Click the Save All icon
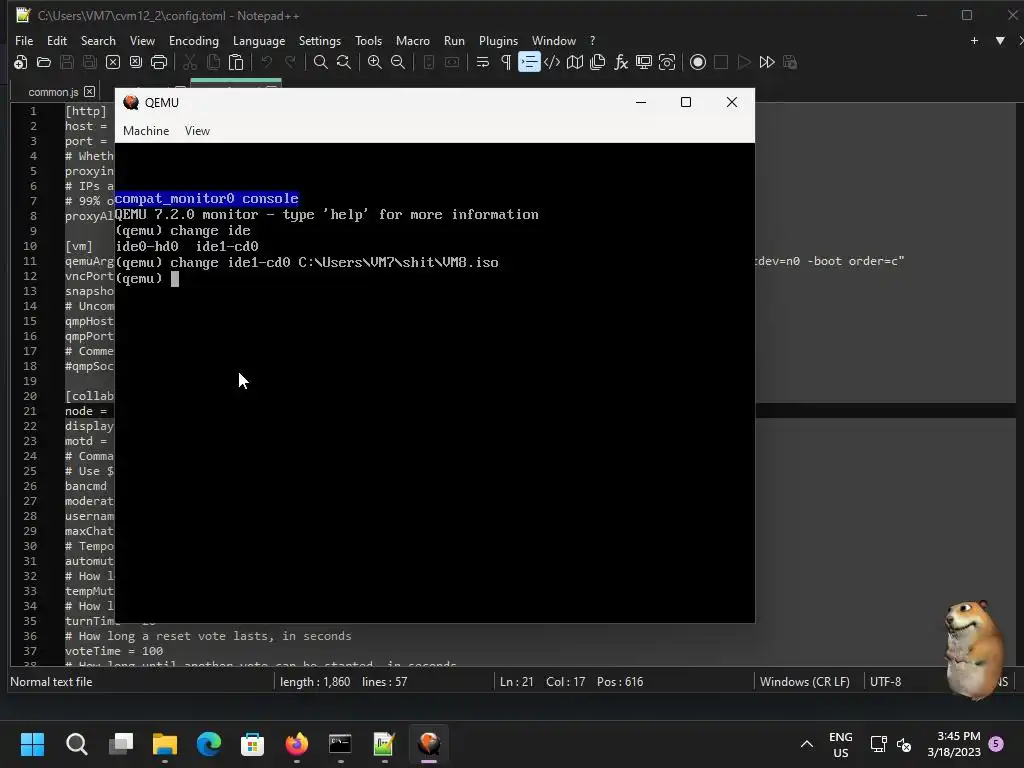1024x768 pixels. [x=89, y=62]
